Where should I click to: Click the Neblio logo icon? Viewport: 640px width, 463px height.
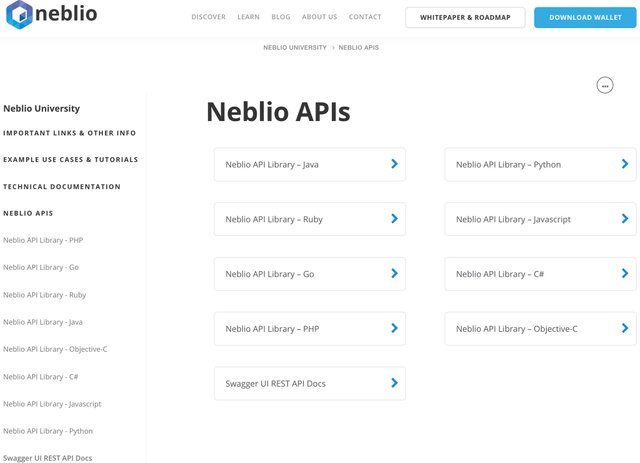(19, 15)
